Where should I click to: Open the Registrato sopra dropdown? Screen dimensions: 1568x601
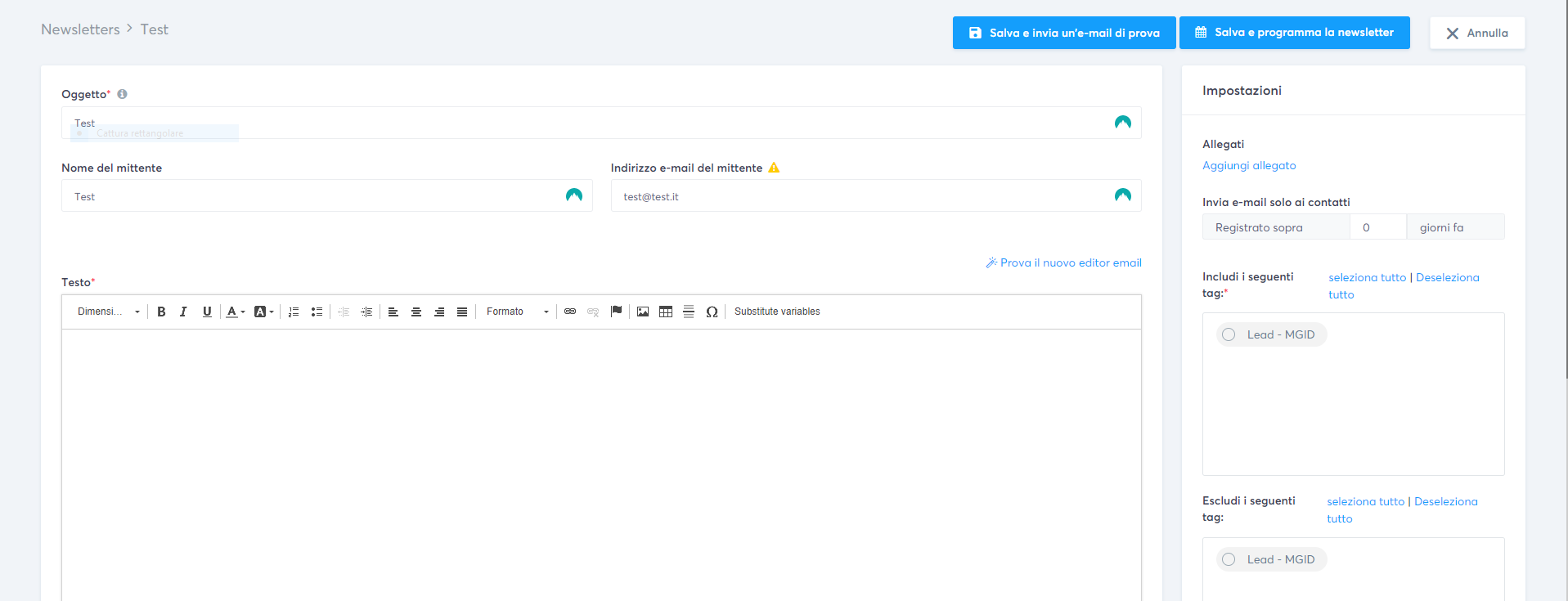[x=1276, y=226]
